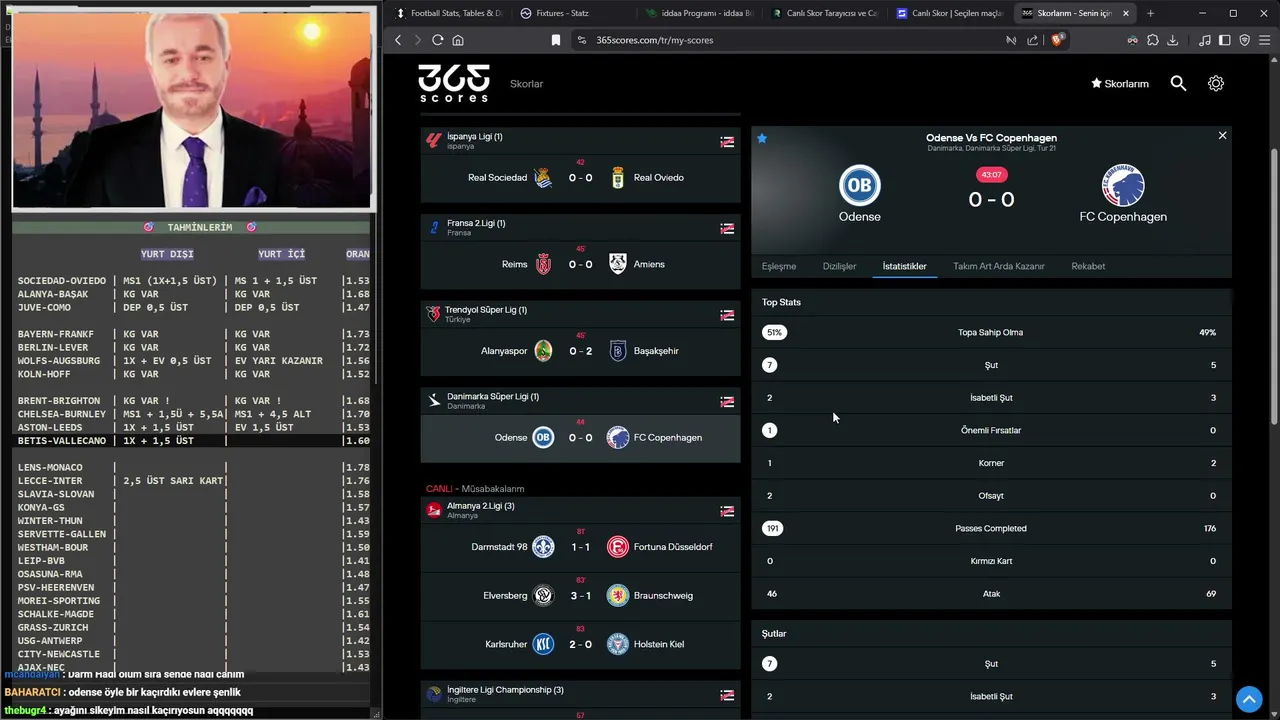Open Reims vs Amiens match row
This screenshot has width=1280, height=720.
580,264
